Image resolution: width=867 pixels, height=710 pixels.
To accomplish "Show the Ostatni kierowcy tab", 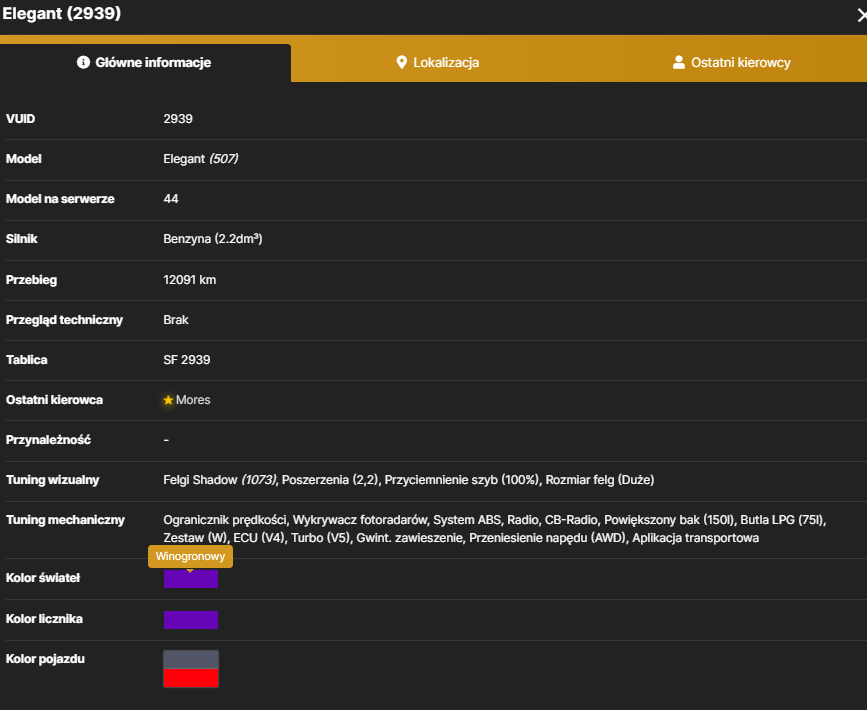I will (732, 62).
